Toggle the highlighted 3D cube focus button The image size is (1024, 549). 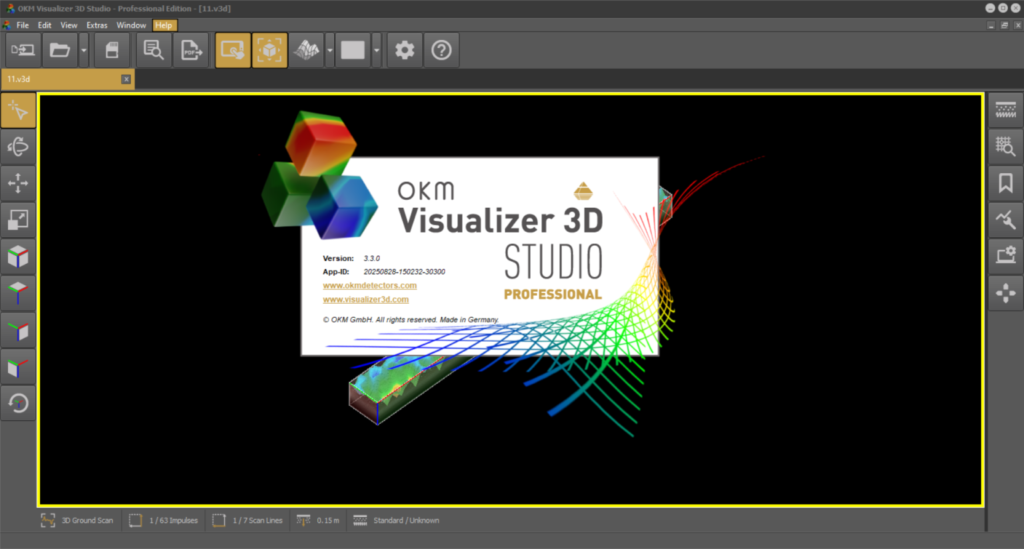(270, 50)
